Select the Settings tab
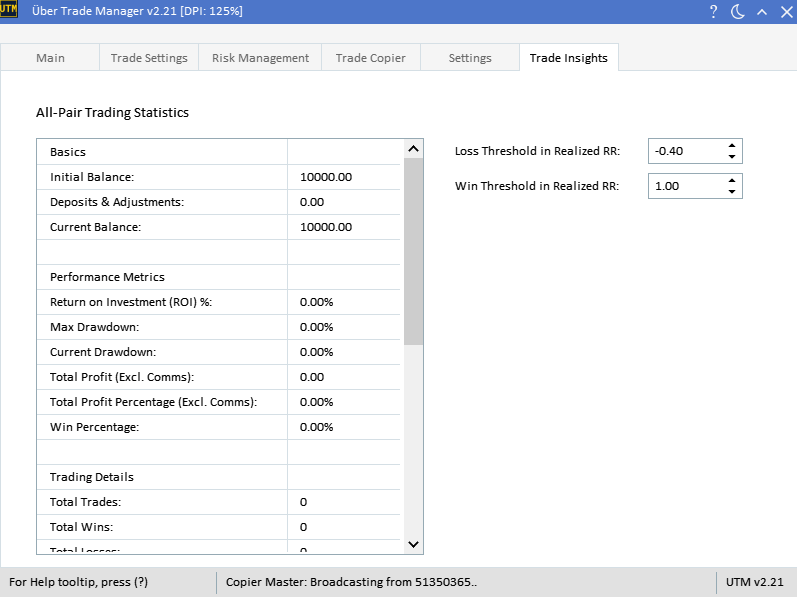The height and width of the screenshot is (597, 797). pyautogui.click(x=469, y=58)
